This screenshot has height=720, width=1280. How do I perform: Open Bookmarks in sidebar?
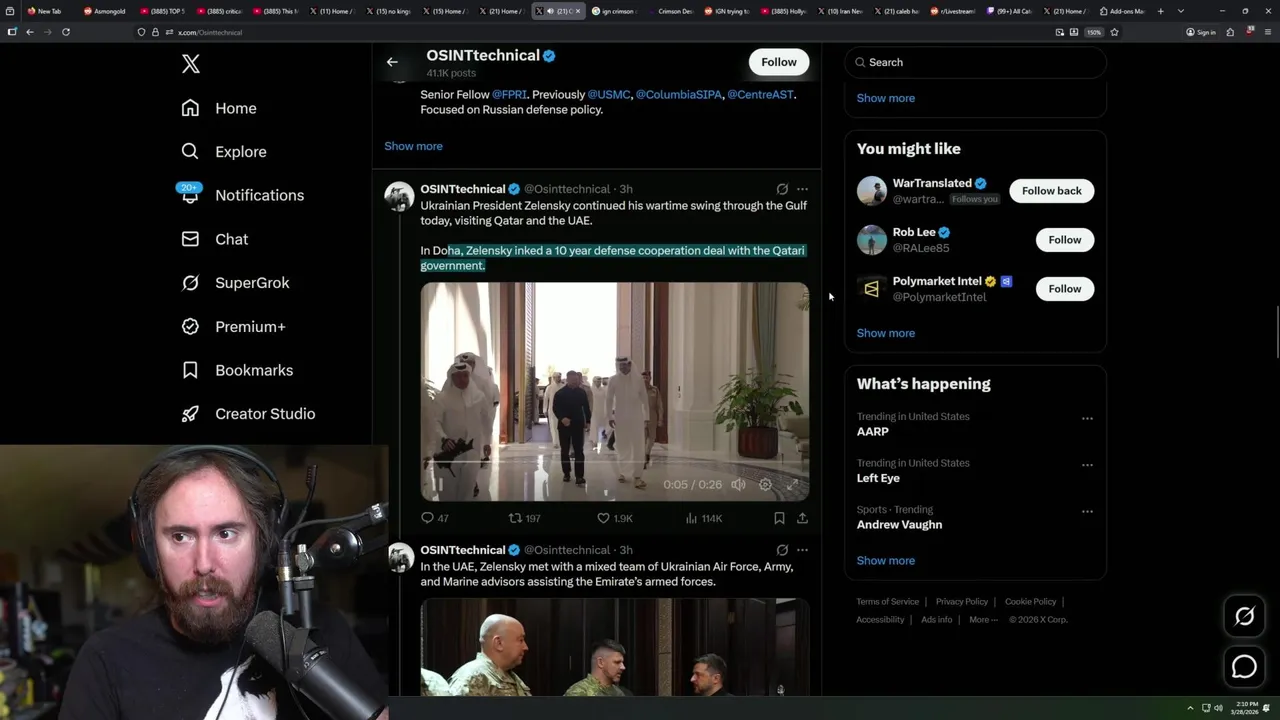click(237, 370)
